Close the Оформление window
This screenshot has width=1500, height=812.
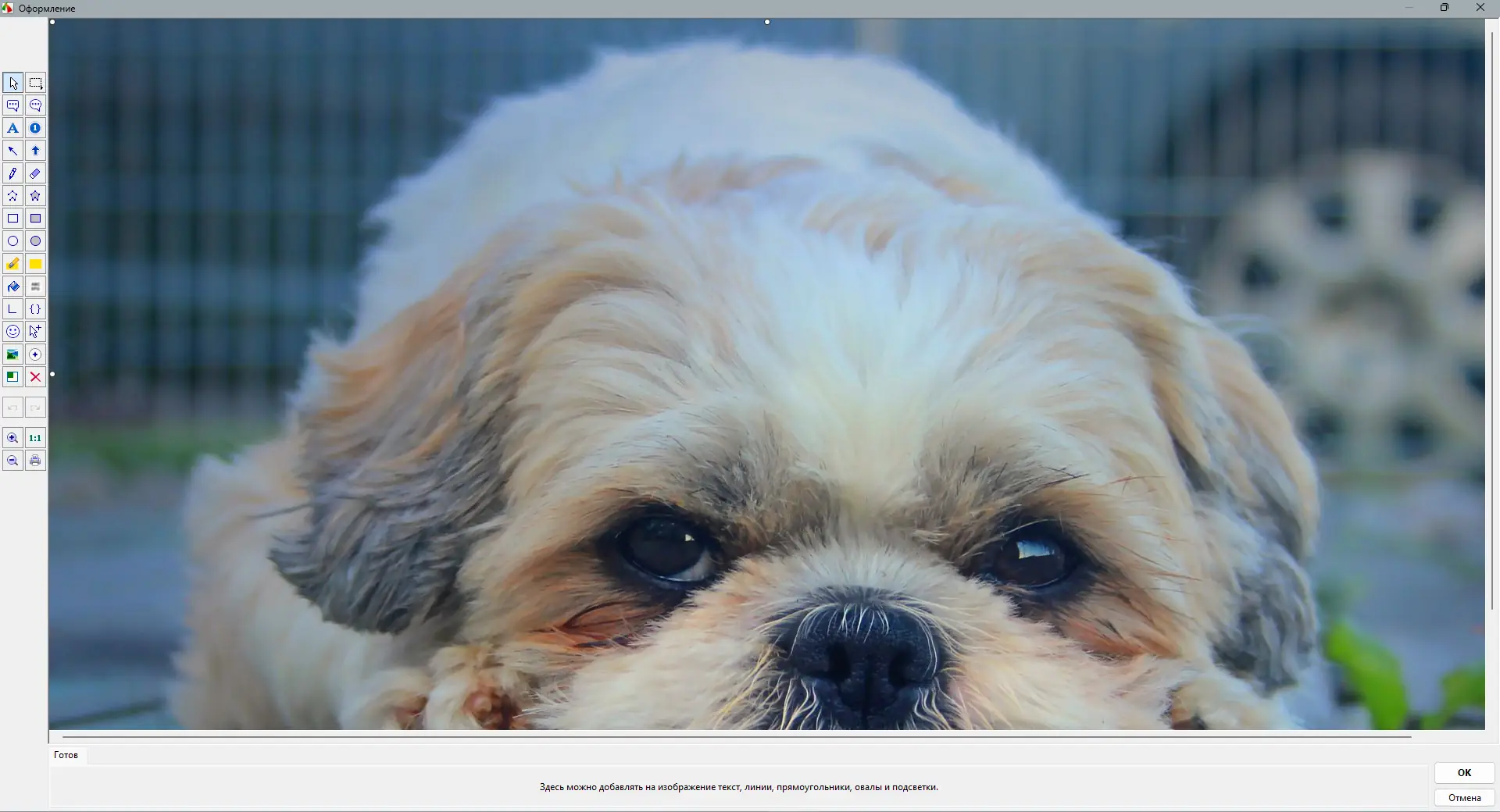[x=1480, y=8]
